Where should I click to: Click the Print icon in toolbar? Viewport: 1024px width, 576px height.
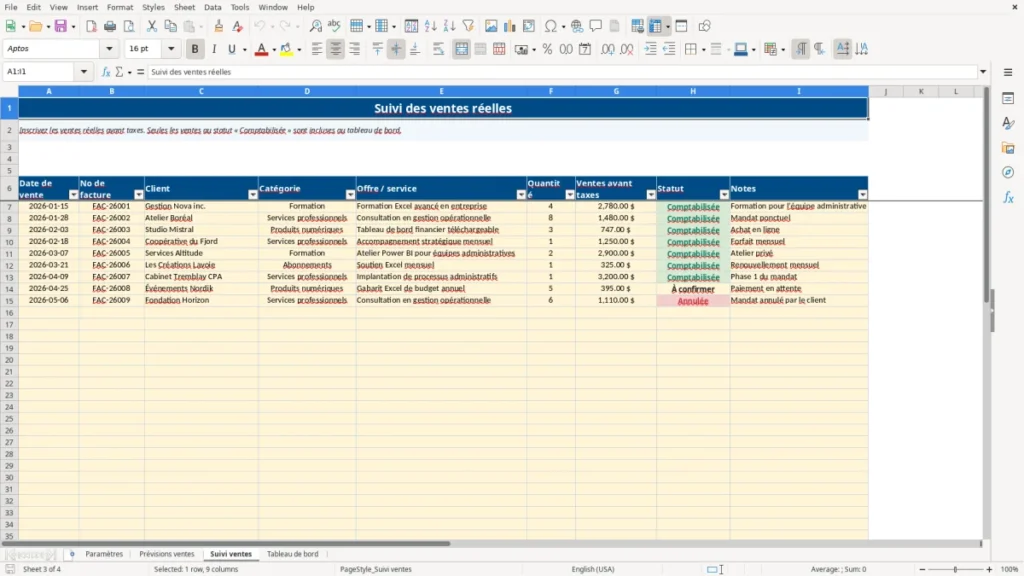[x=110, y=26]
